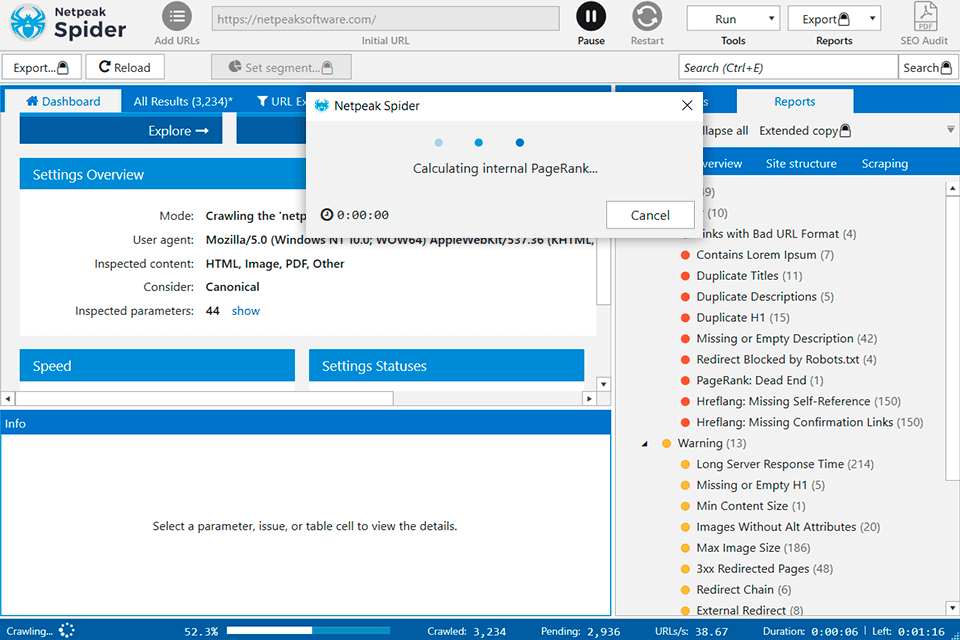Open the SEO Audit PDF report

click(925, 17)
